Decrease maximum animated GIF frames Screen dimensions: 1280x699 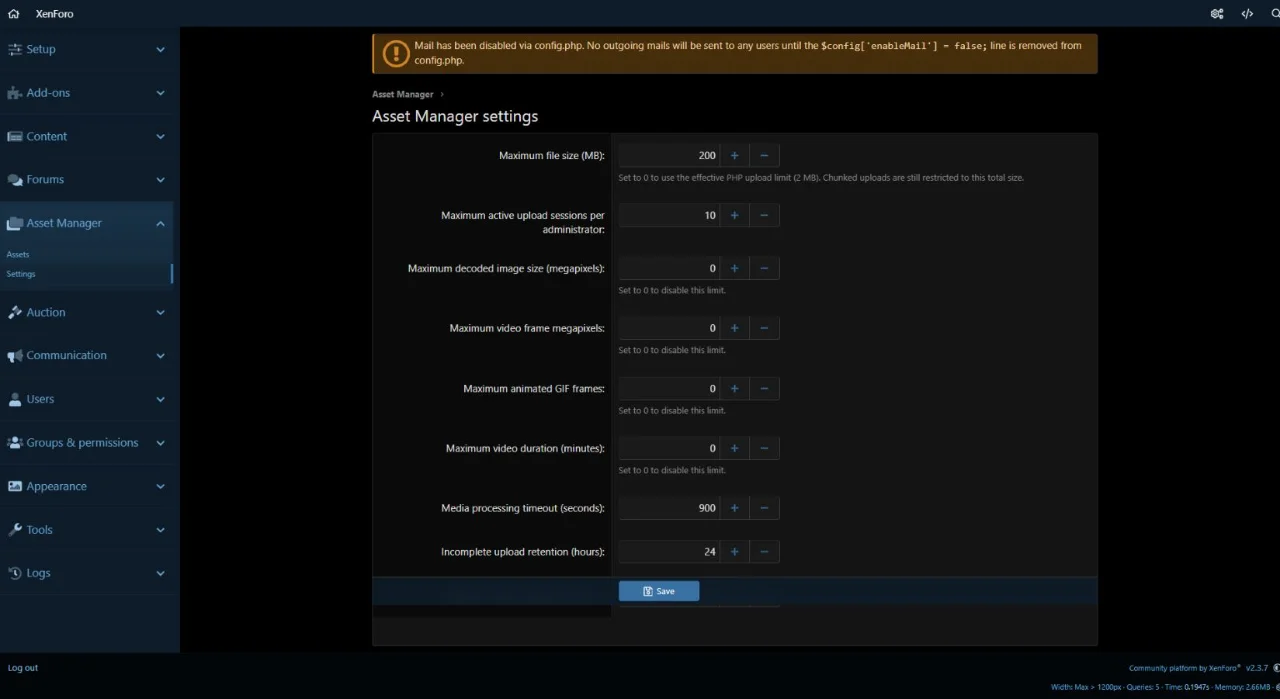click(764, 388)
